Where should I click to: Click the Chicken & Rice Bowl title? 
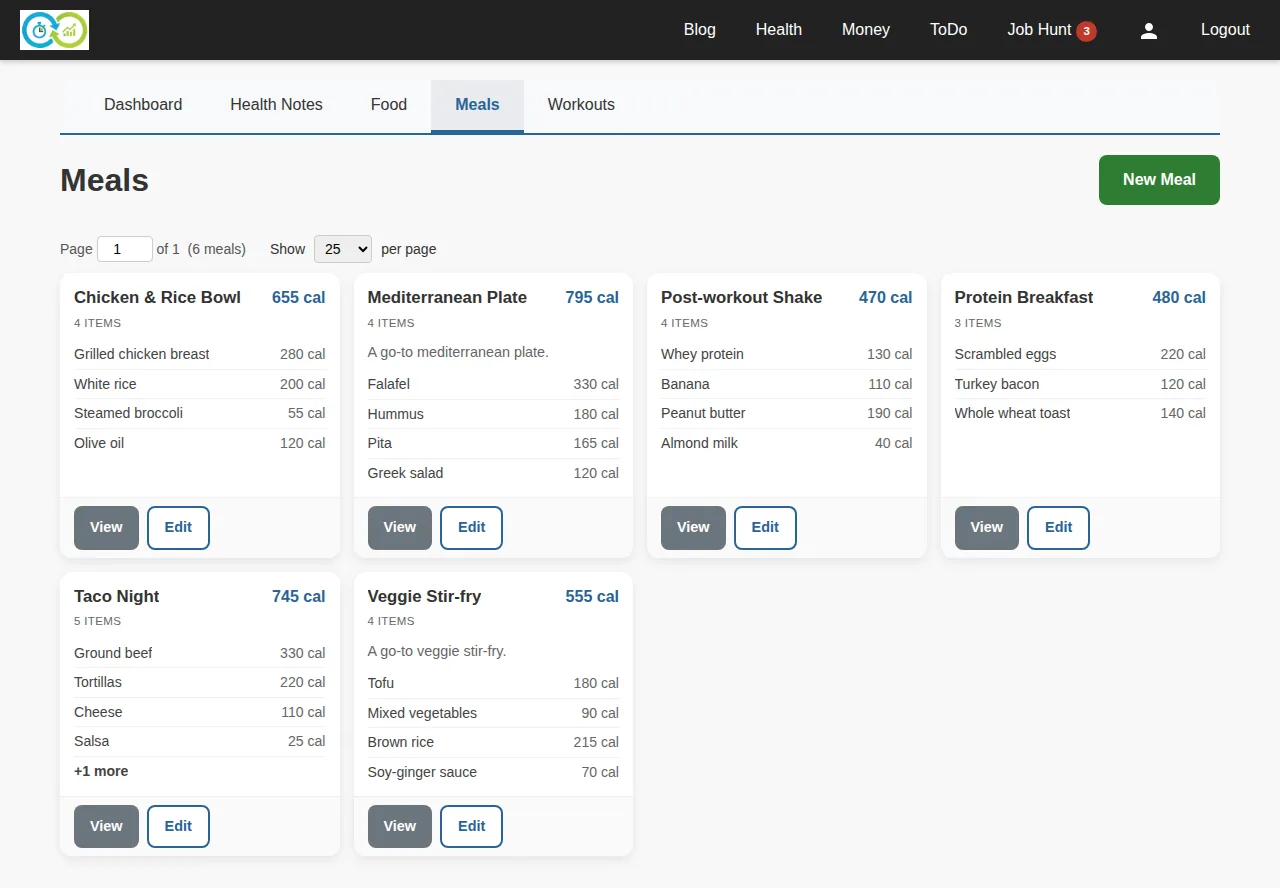click(x=157, y=297)
